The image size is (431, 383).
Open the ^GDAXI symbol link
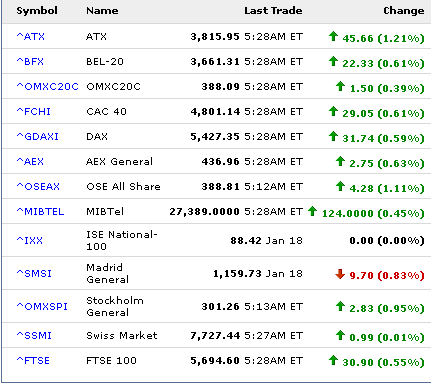(37, 136)
